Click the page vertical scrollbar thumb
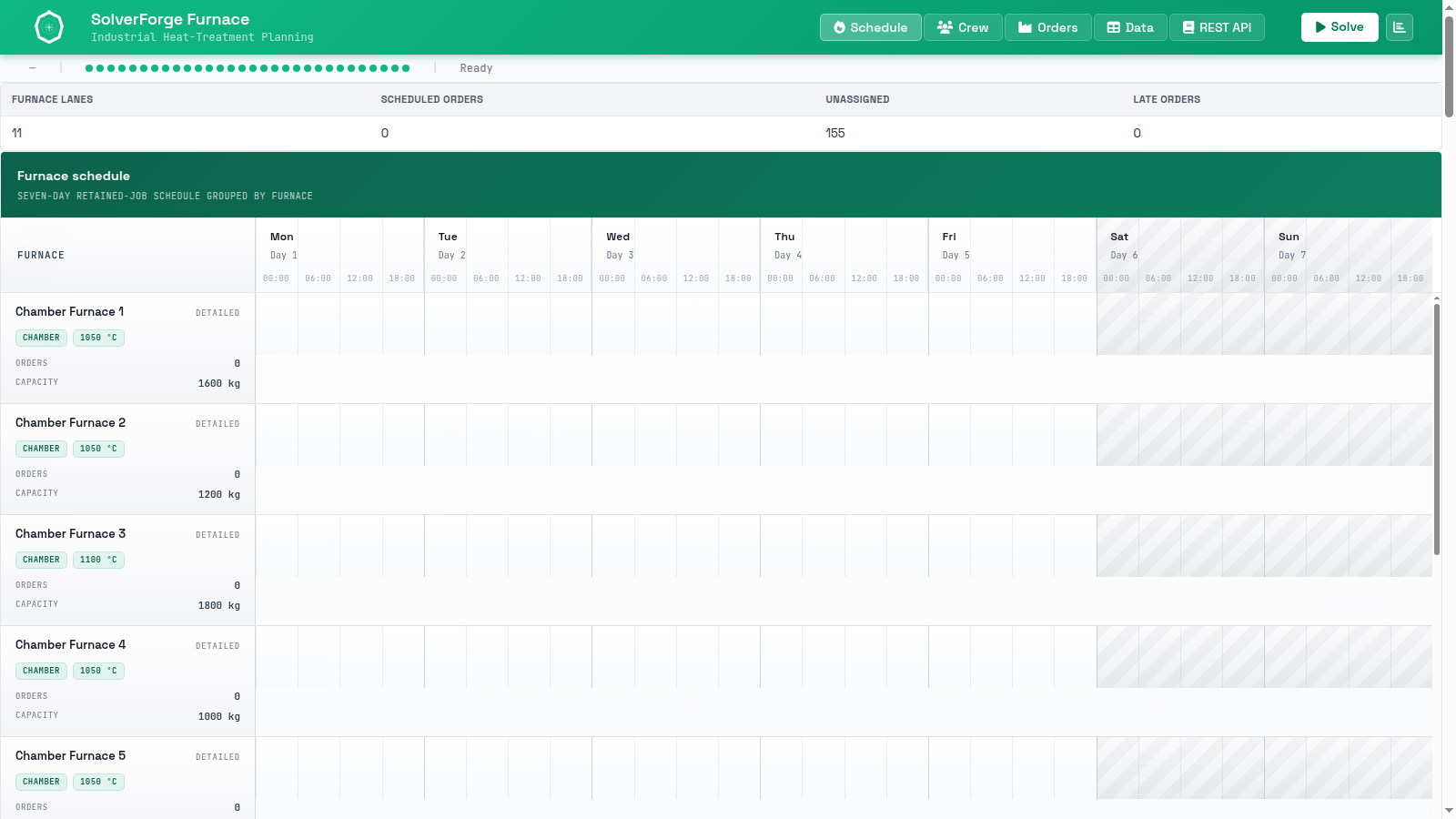 1449,66
